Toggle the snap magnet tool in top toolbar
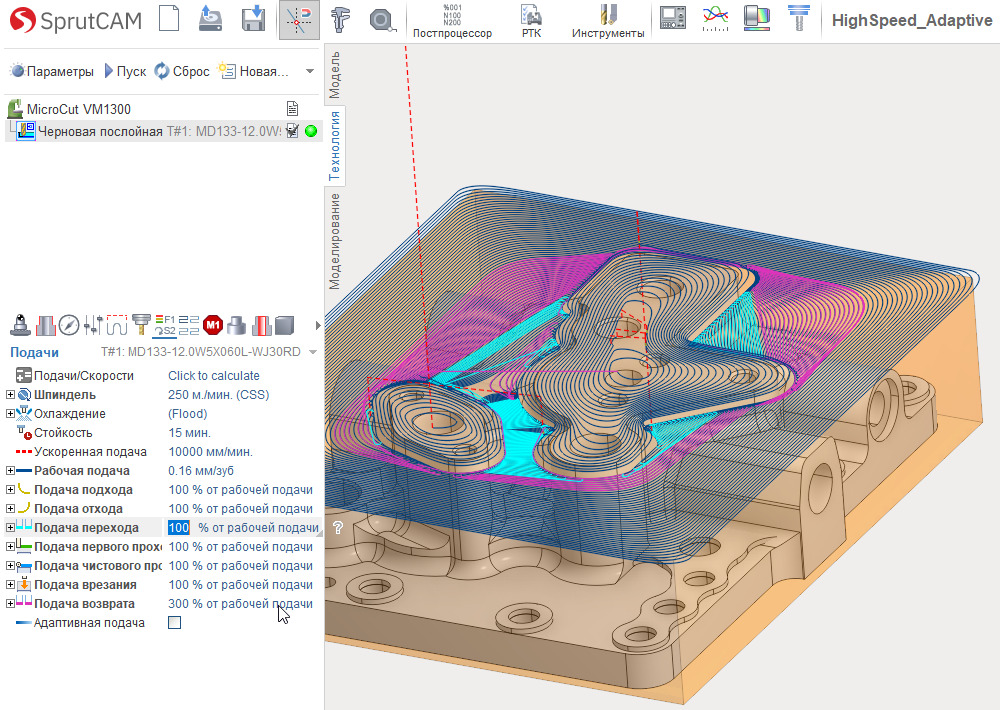 tap(298, 20)
